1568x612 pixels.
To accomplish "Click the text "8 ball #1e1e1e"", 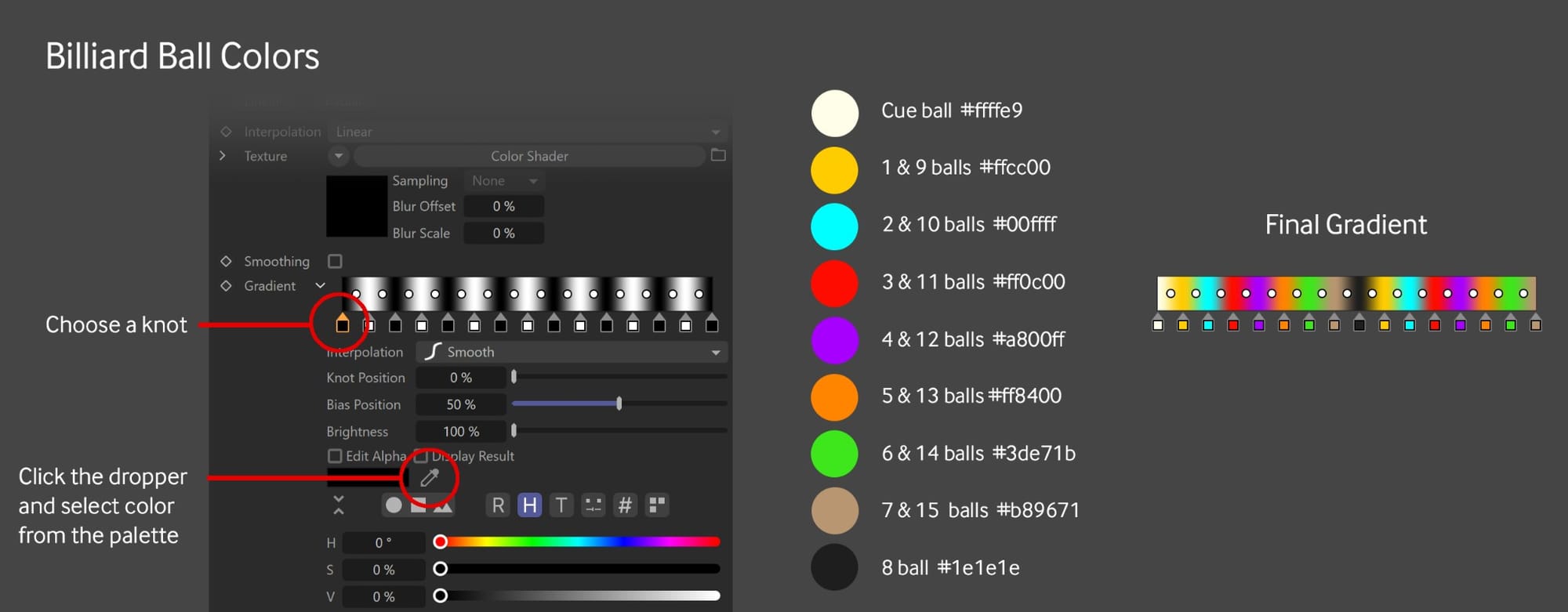I will click(950, 568).
